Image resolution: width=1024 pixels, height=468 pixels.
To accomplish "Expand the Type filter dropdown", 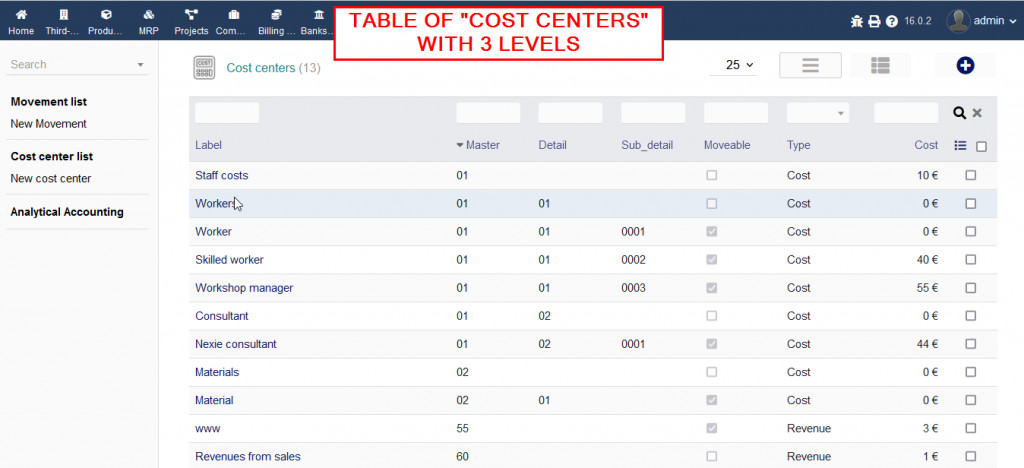I will (x=817, y=113).
